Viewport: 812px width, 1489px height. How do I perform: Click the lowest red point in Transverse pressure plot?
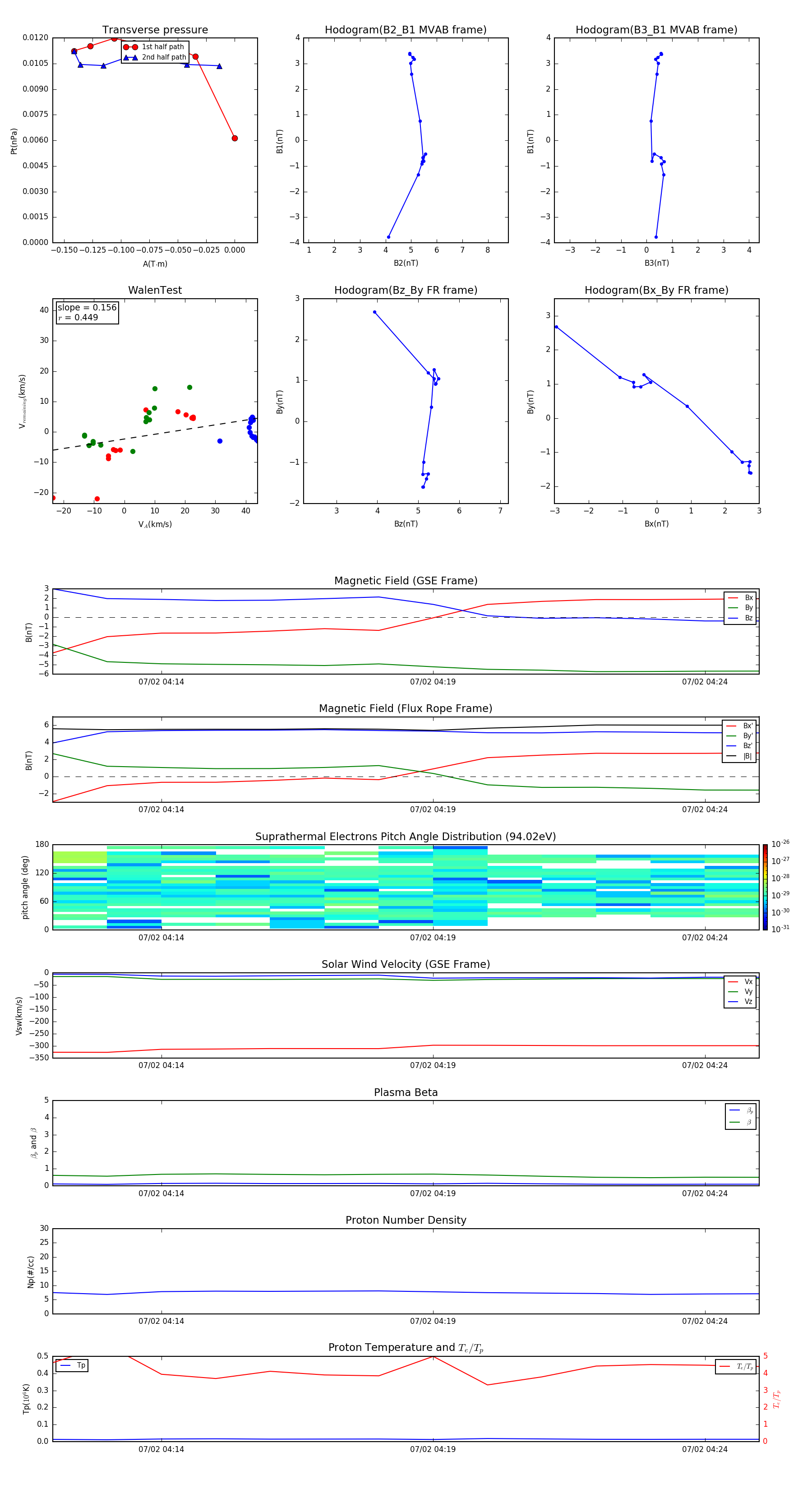tap(235, 138)
